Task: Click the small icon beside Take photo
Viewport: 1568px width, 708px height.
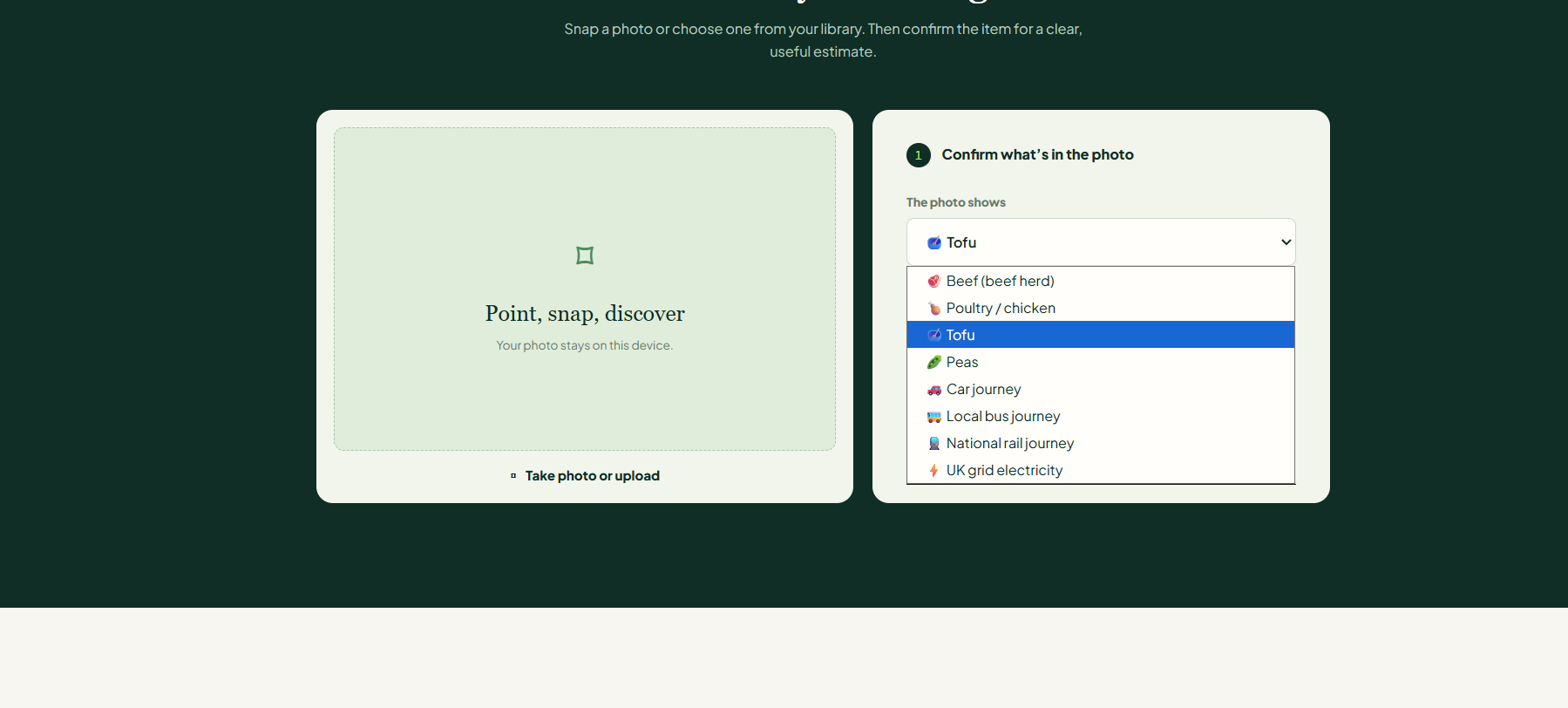Action: pyautogui.click(x=513, y=475)
